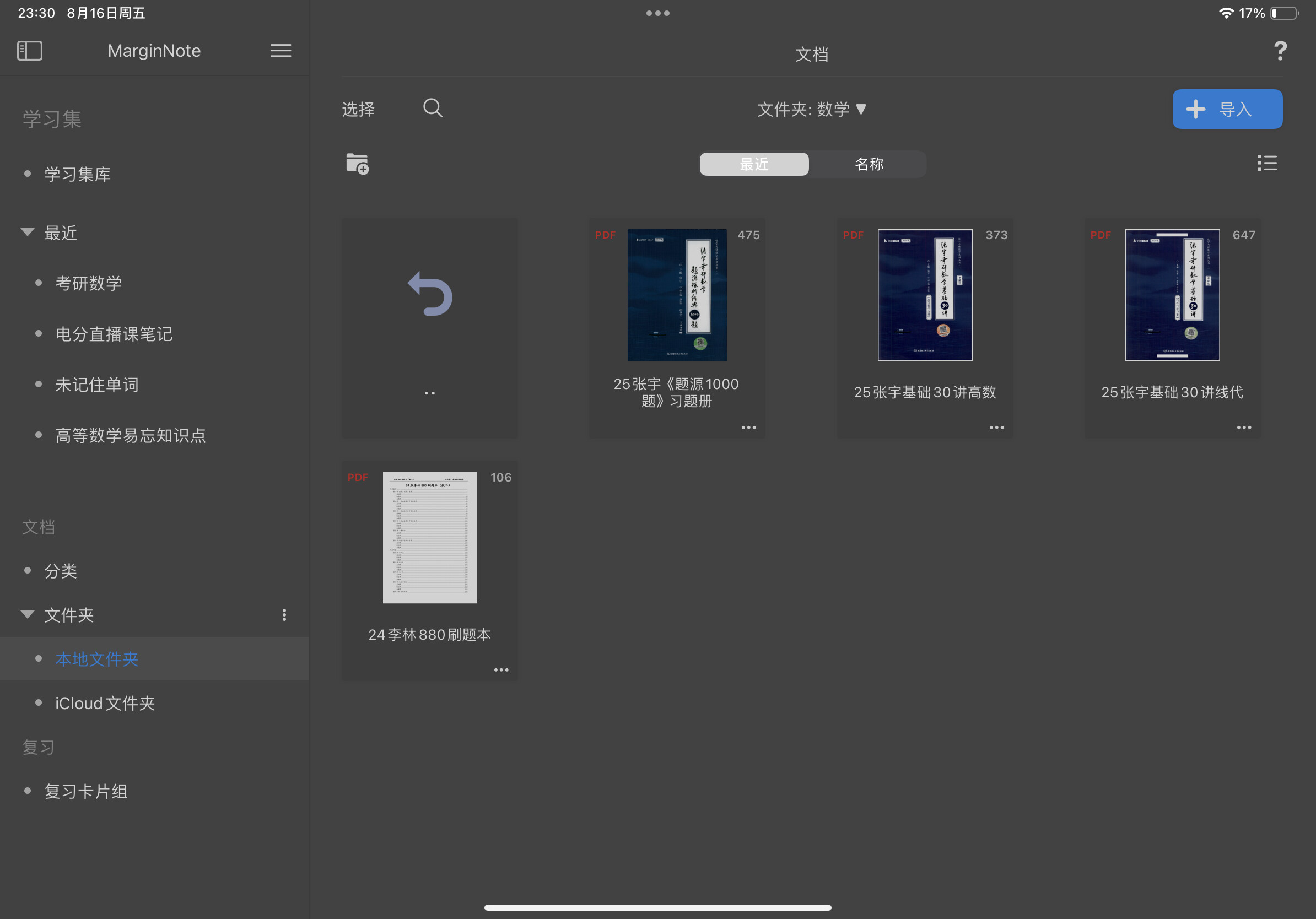Open the 25张宇基础30讲线代 cover thumbnail

pyautogui.click(x=1172, y=295)
